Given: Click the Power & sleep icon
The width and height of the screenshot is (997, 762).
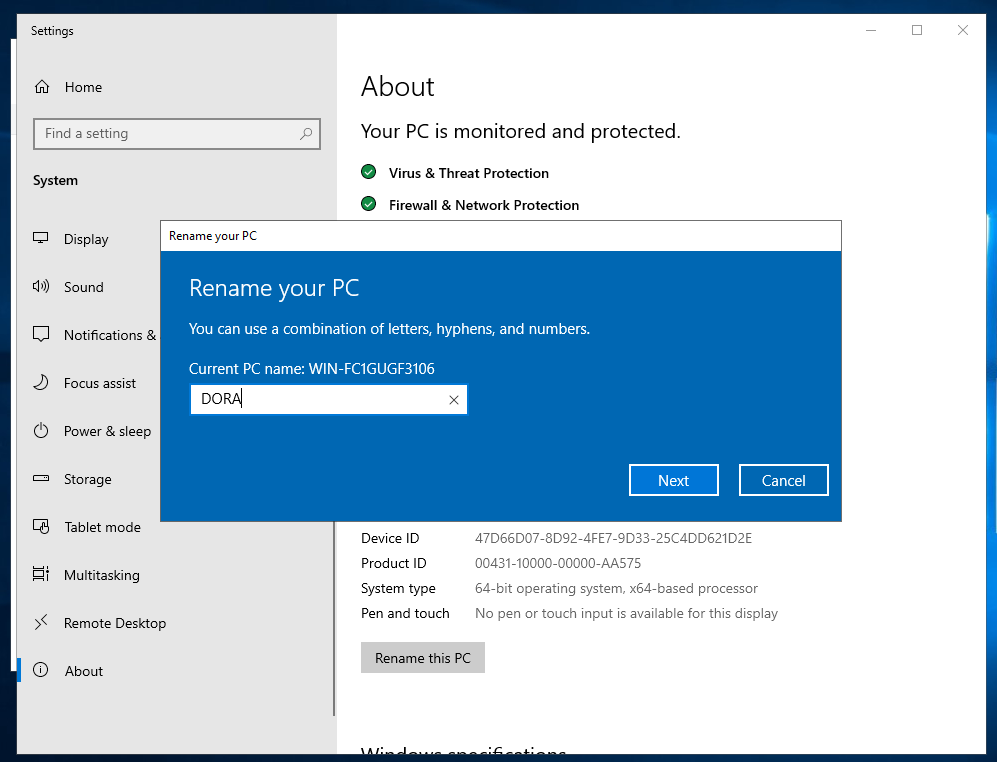Looking at the screenshot, I should click(41, 431).
